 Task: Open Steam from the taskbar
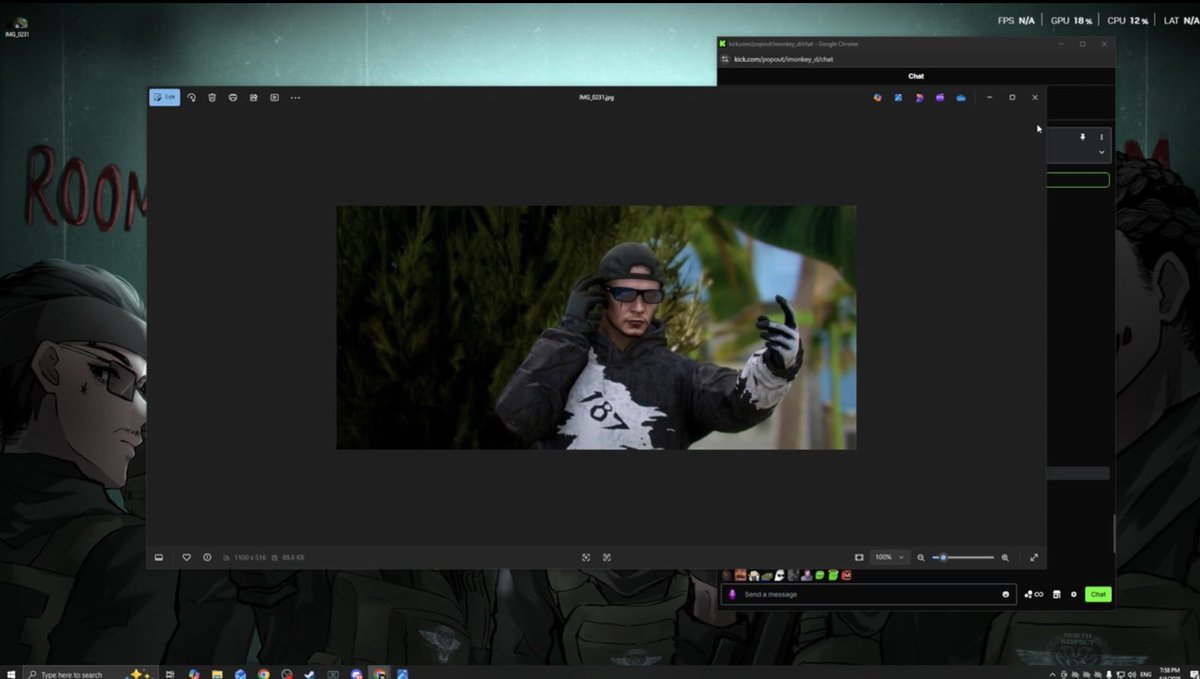310,674
